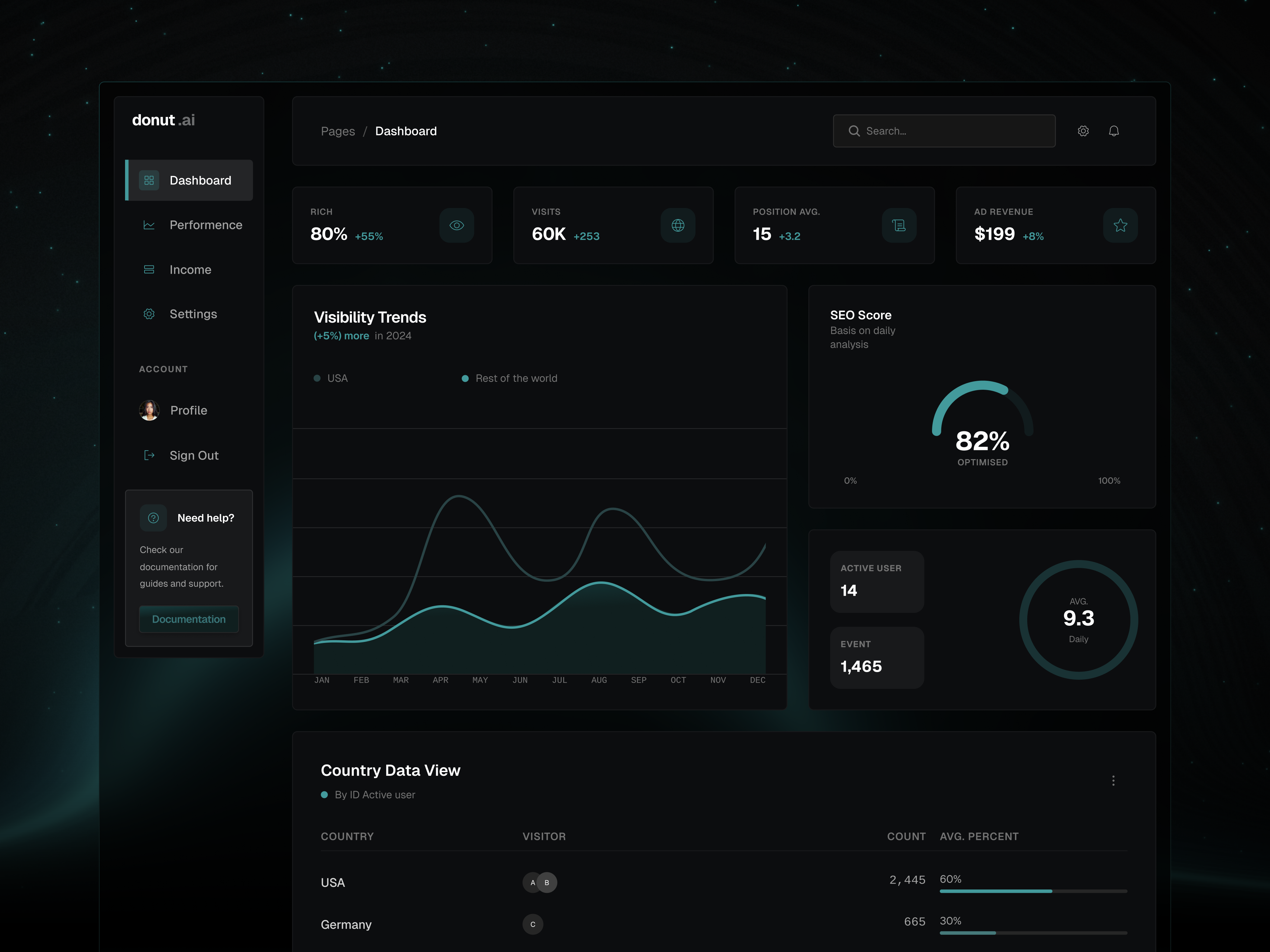
Task: Click the 2,445 count cell
Action: tap(908, 880)
